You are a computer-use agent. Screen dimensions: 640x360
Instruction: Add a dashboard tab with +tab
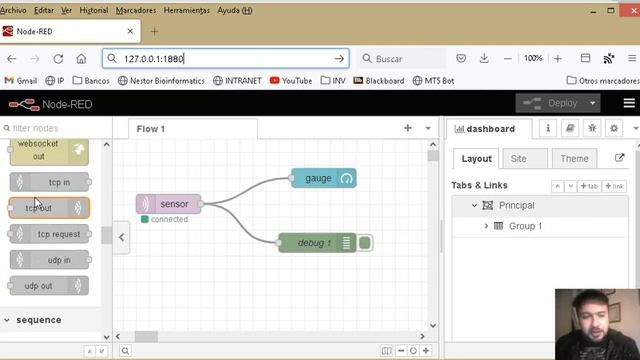point(589,186)
